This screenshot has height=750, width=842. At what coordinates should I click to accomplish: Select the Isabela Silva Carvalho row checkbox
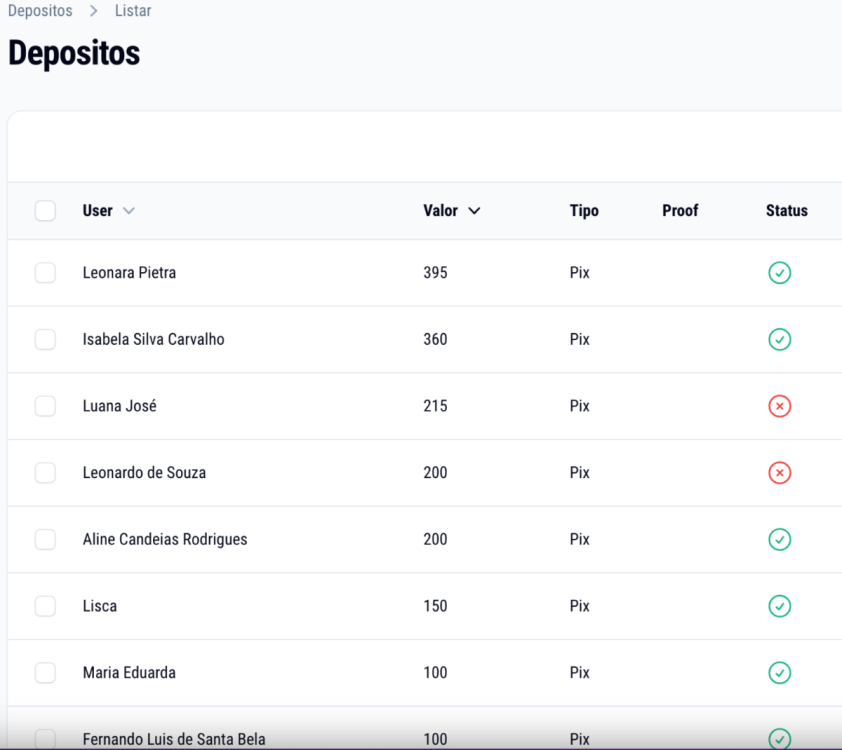point(45,339)
